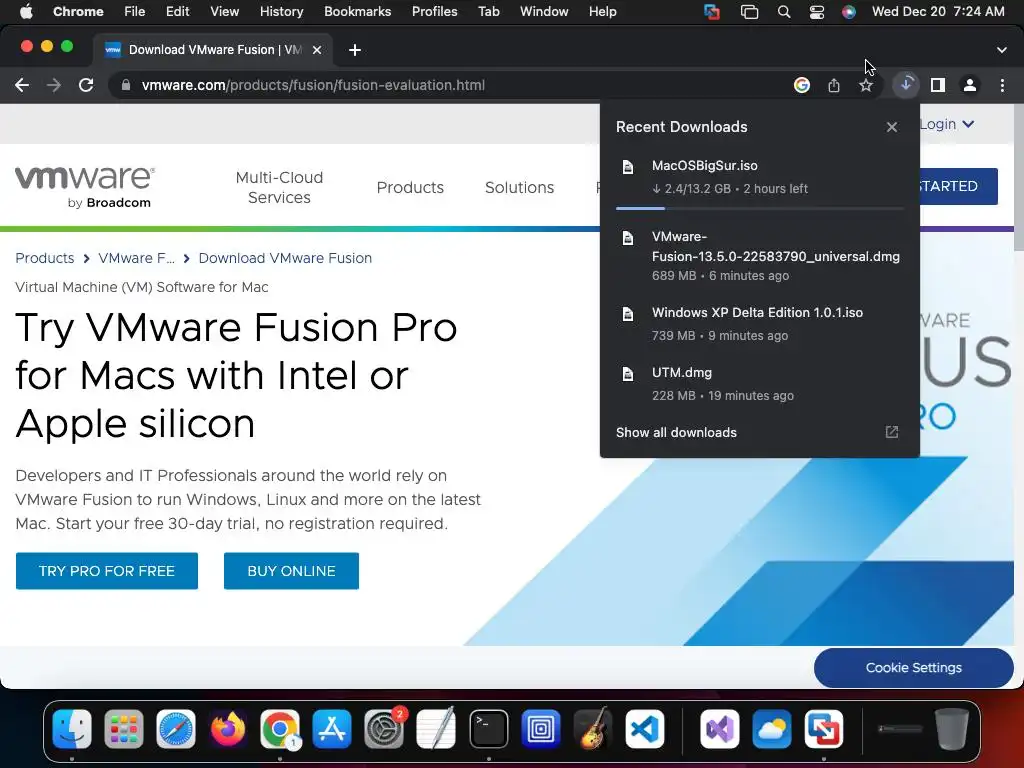The width and height of the screenshot is (1024, 768).
Task: Click the downloads toolbar icon
Action: tap(906, 85)
